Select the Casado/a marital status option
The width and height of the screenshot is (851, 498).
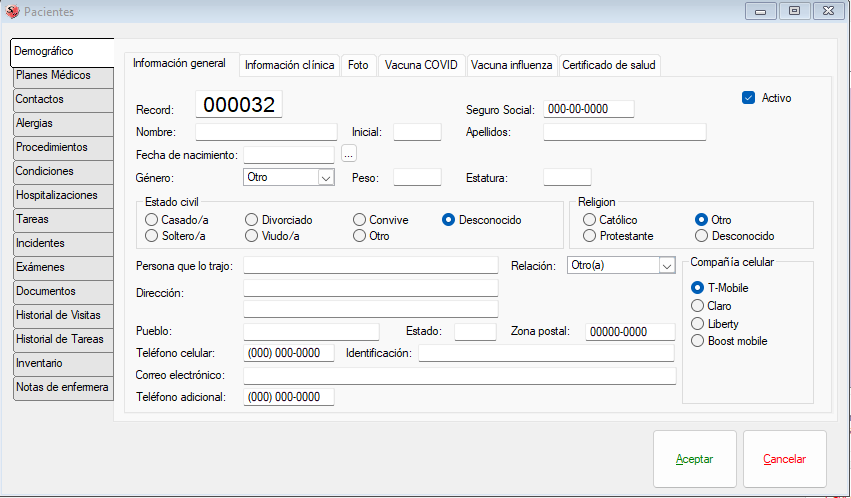pyautogui.click(x=153, y=220)
